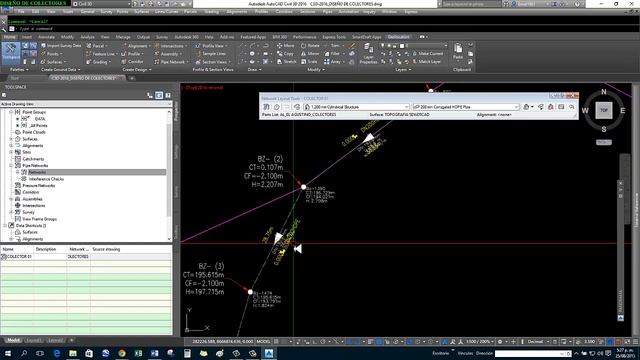Select the Move tool
This screenshot has width=640, height=360.
pos(285,46)
